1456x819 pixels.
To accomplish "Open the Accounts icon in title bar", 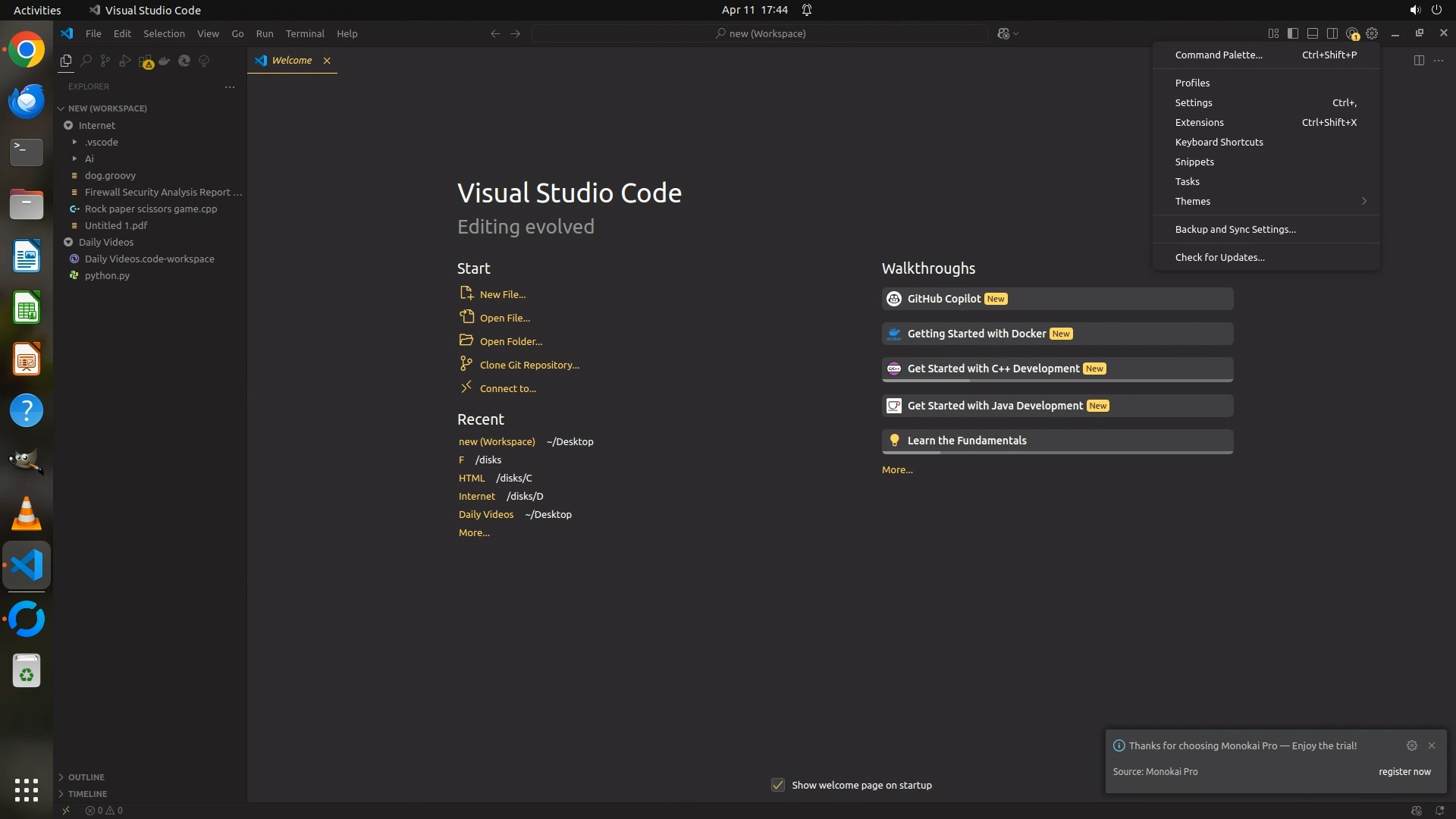I will coord(1352,33).
